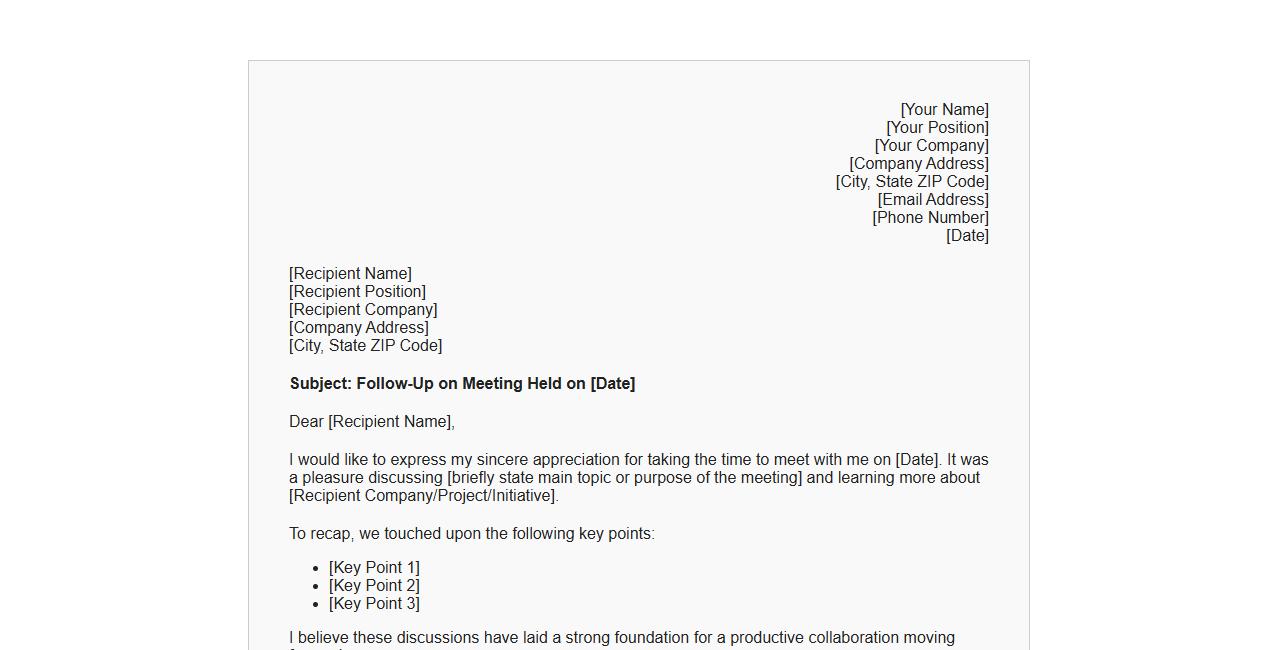Screen dimensions: 1278x650
Task: Click the [Your Position] placeholder line
Action: [937, 128]
